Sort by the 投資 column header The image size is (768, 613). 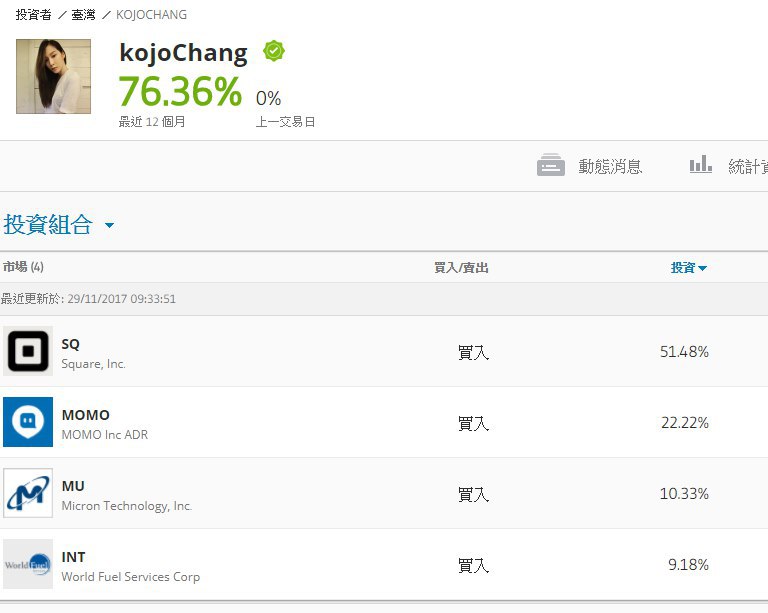[689, 267]
